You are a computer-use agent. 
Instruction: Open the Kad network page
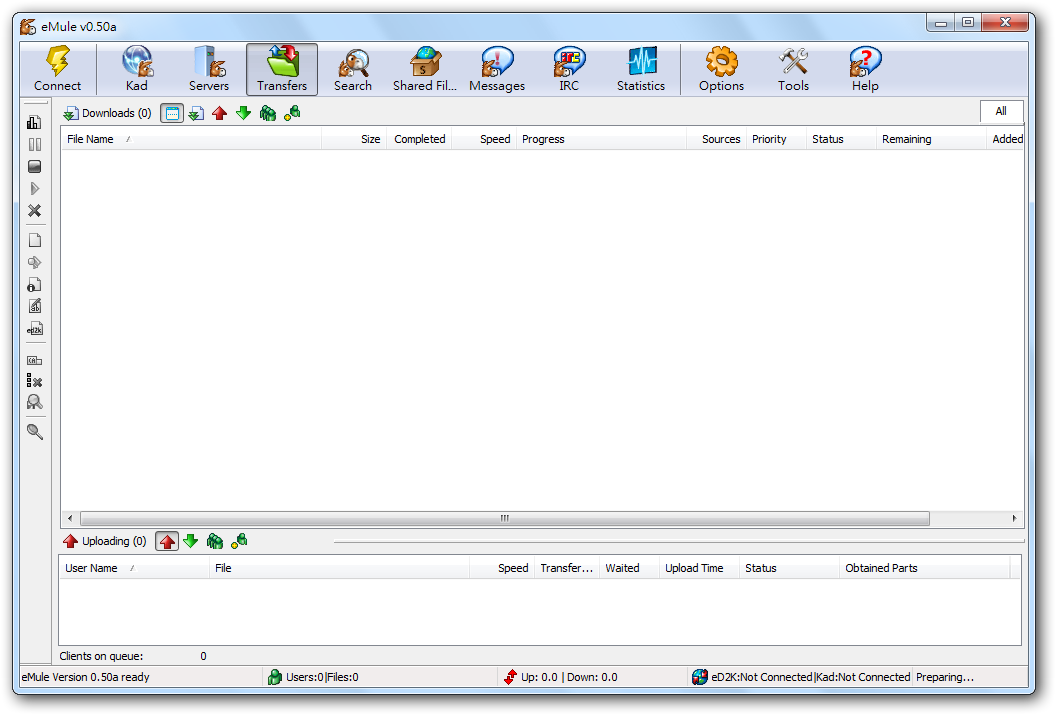tap(137, 68)
